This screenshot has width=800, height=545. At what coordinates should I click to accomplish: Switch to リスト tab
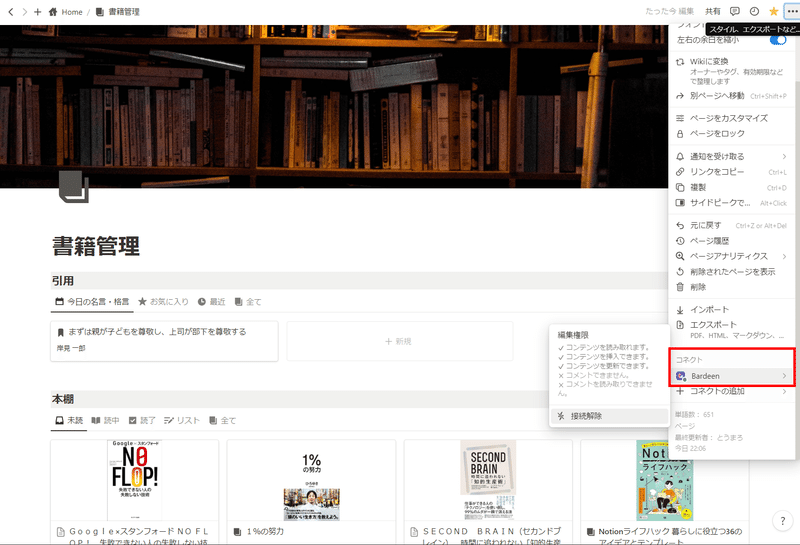(182, 420)
